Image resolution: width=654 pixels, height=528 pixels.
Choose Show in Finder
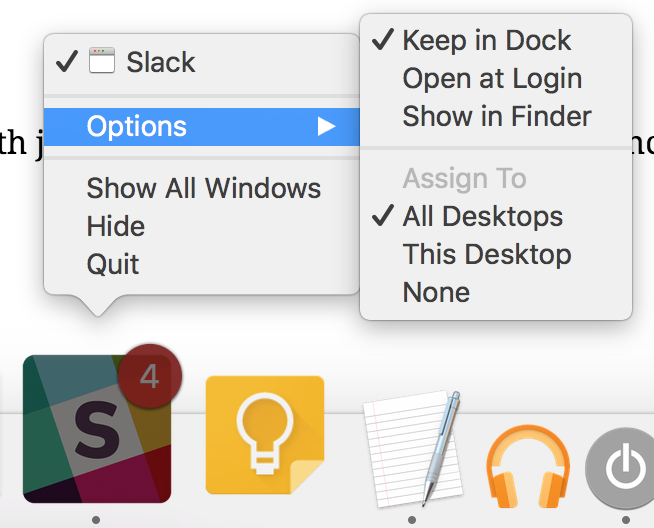tap(496, 116)
